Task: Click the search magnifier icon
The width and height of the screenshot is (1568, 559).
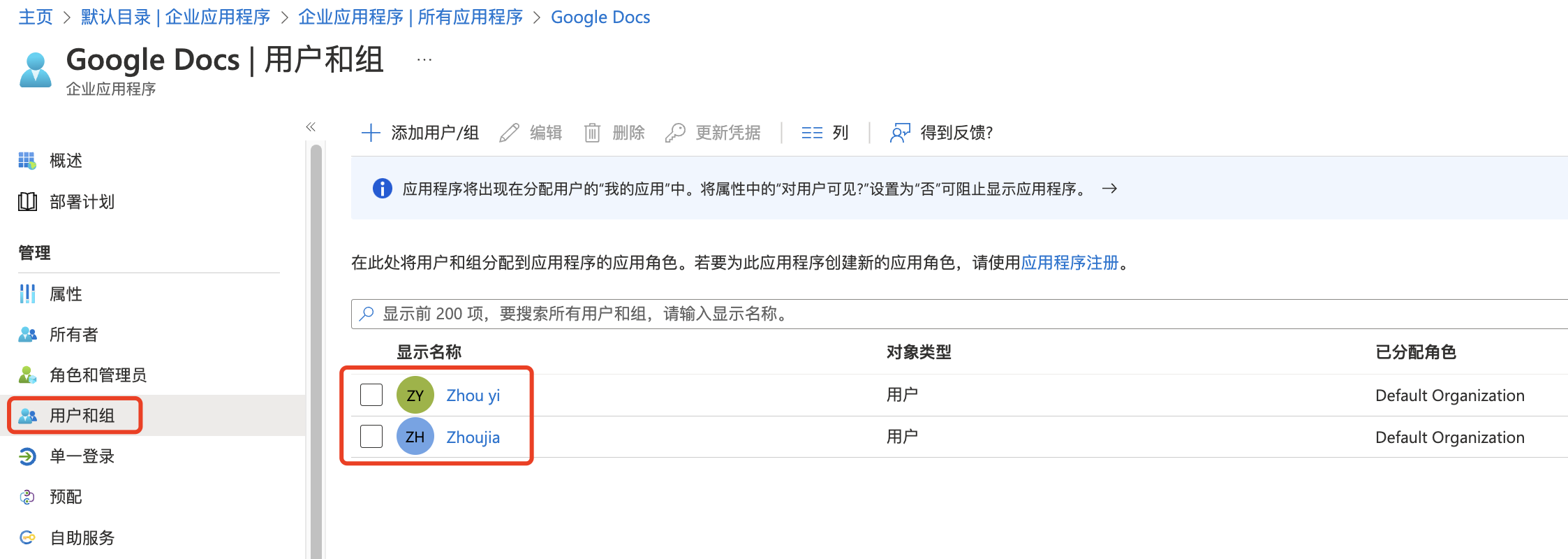Action: [367, 314]
